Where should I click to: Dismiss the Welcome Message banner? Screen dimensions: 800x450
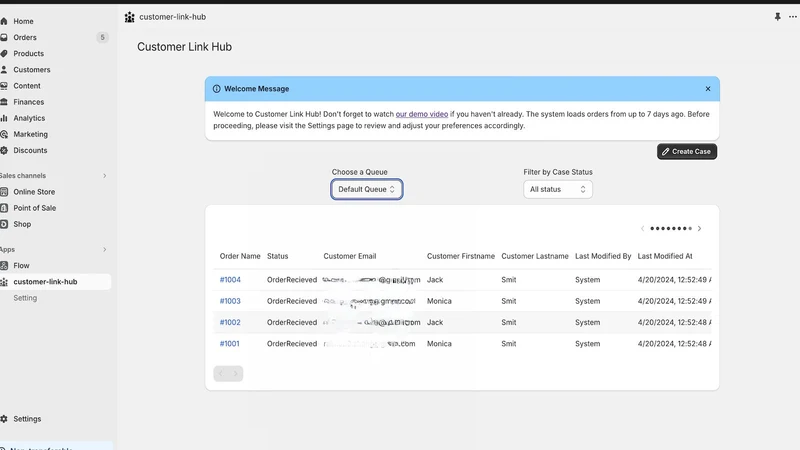[x=708, y=89]
